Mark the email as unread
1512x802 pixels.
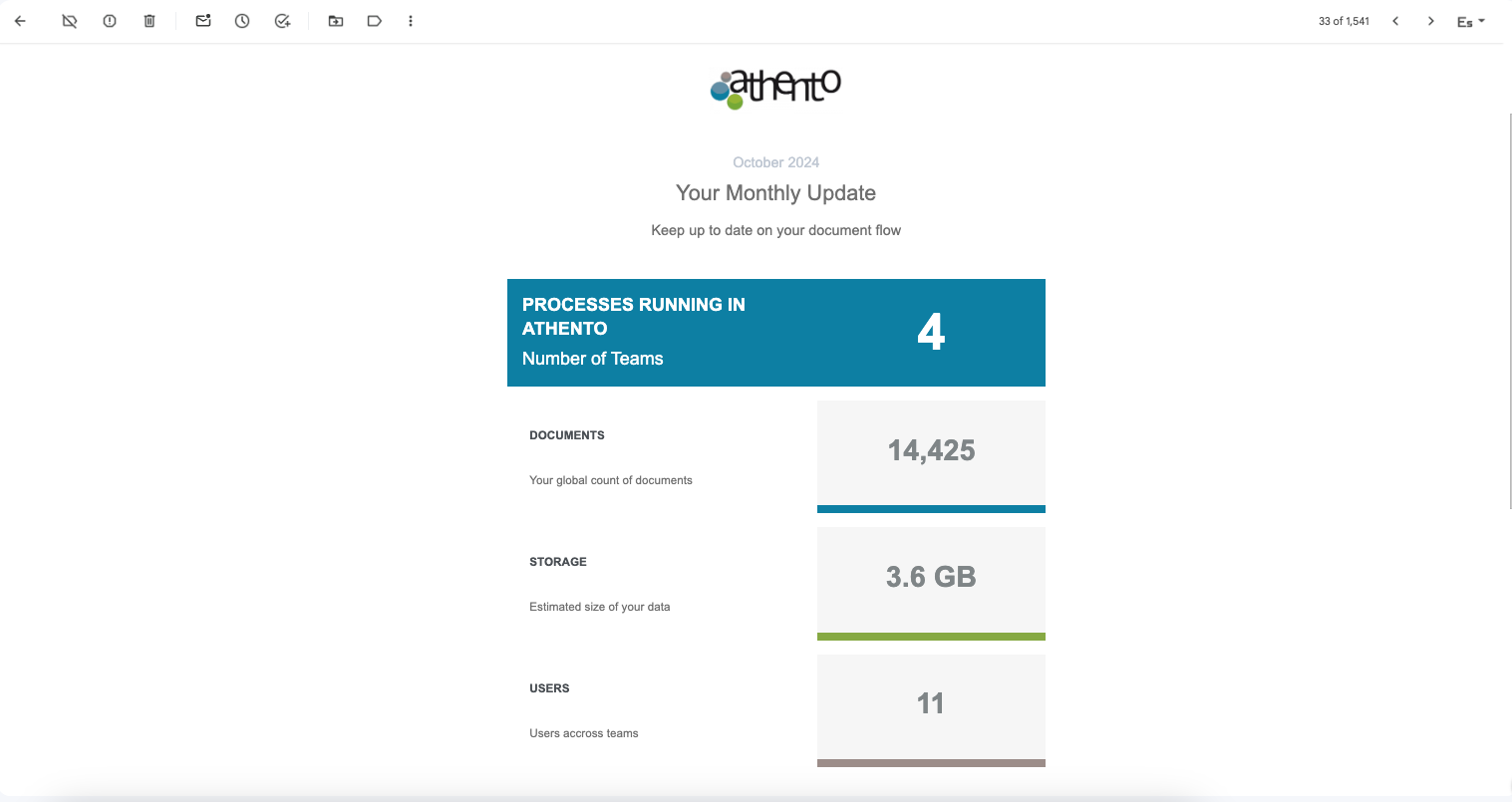tap(203, 21)
